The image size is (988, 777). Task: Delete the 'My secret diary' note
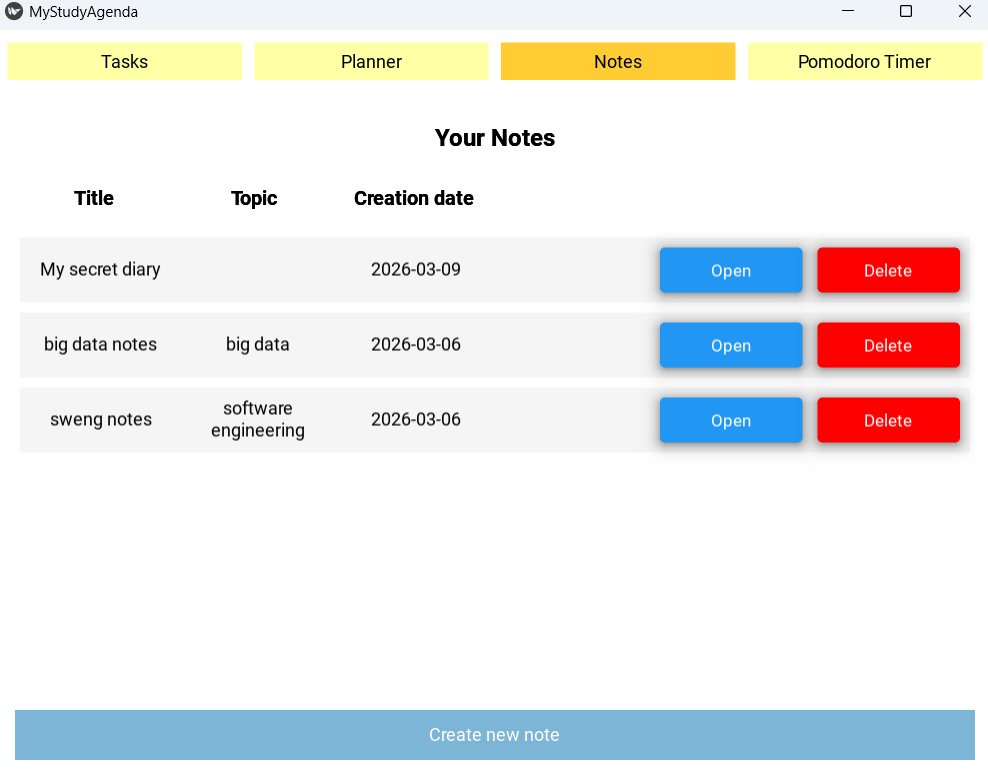coord(888,270)
